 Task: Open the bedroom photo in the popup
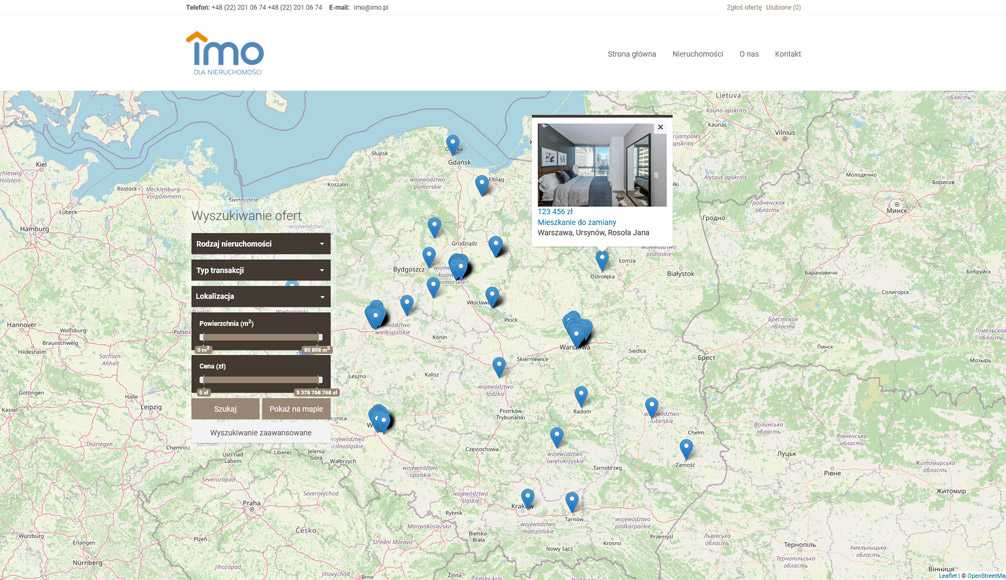click(x=602, y=165)
